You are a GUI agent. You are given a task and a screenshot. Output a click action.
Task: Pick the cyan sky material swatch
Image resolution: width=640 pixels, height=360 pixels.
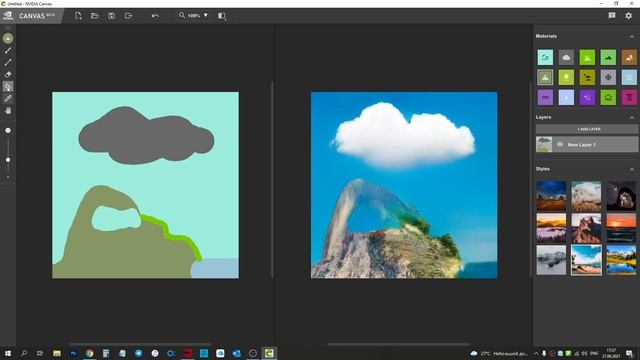click(x=545, y=58)
